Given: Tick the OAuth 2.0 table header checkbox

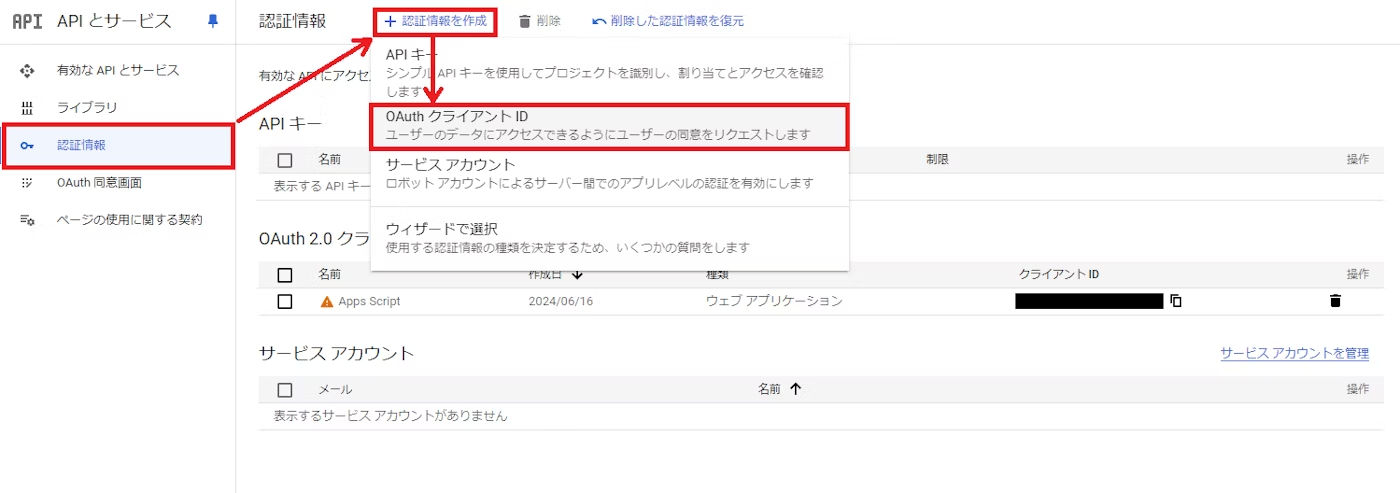Looking at the screenshot, I should (x=285, y=275).
